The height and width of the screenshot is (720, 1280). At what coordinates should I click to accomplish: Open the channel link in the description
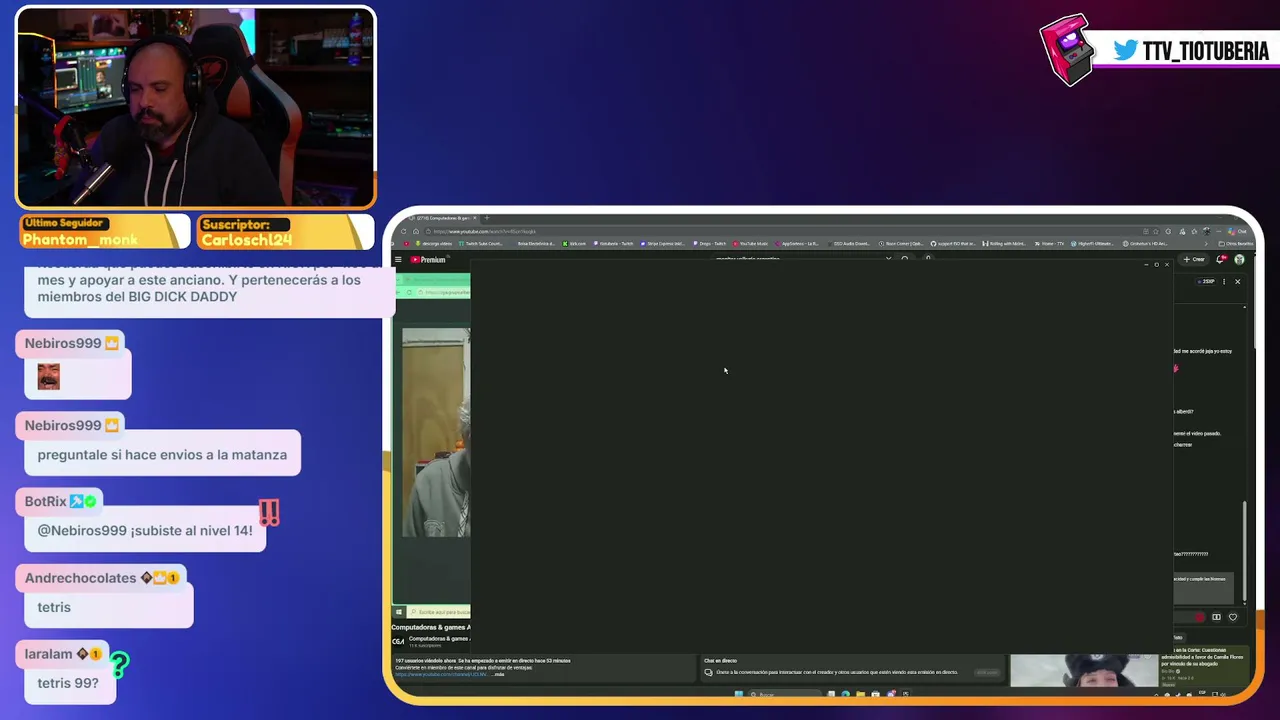[442, 674]
